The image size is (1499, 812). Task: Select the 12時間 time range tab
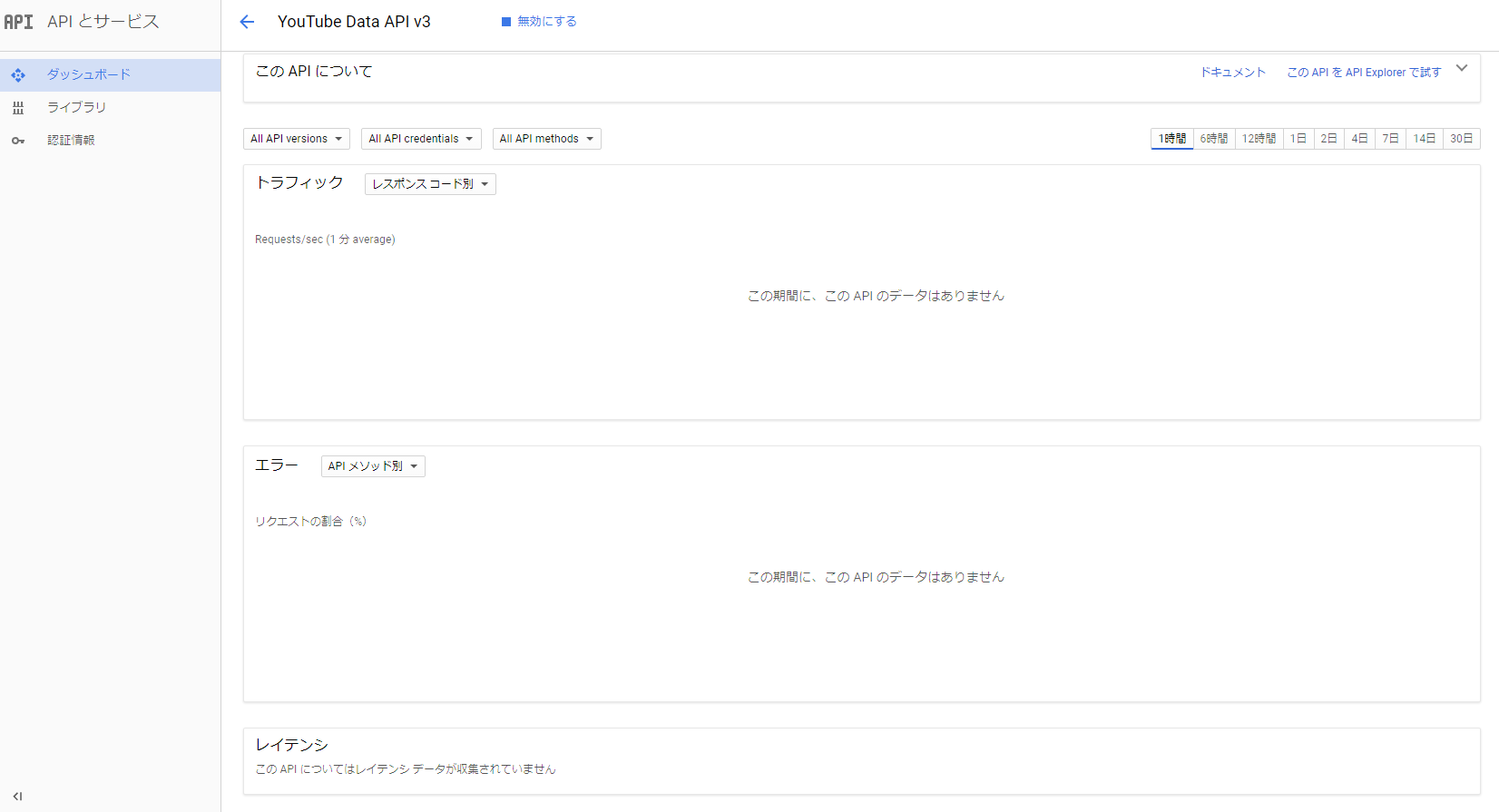(1259, 139)
